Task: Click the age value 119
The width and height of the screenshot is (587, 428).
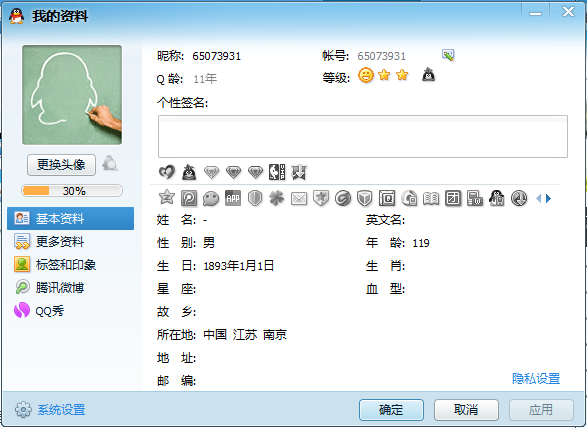Action: coord(421,243)
